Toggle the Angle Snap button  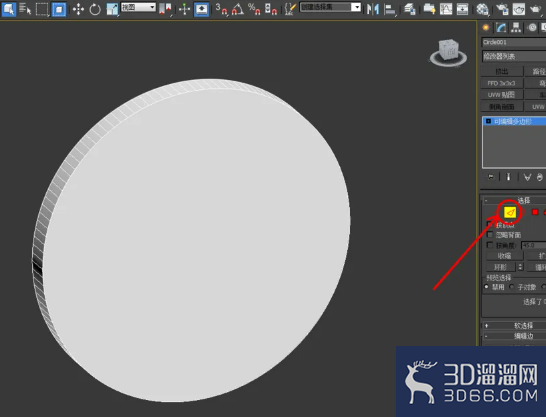(238, 9)
